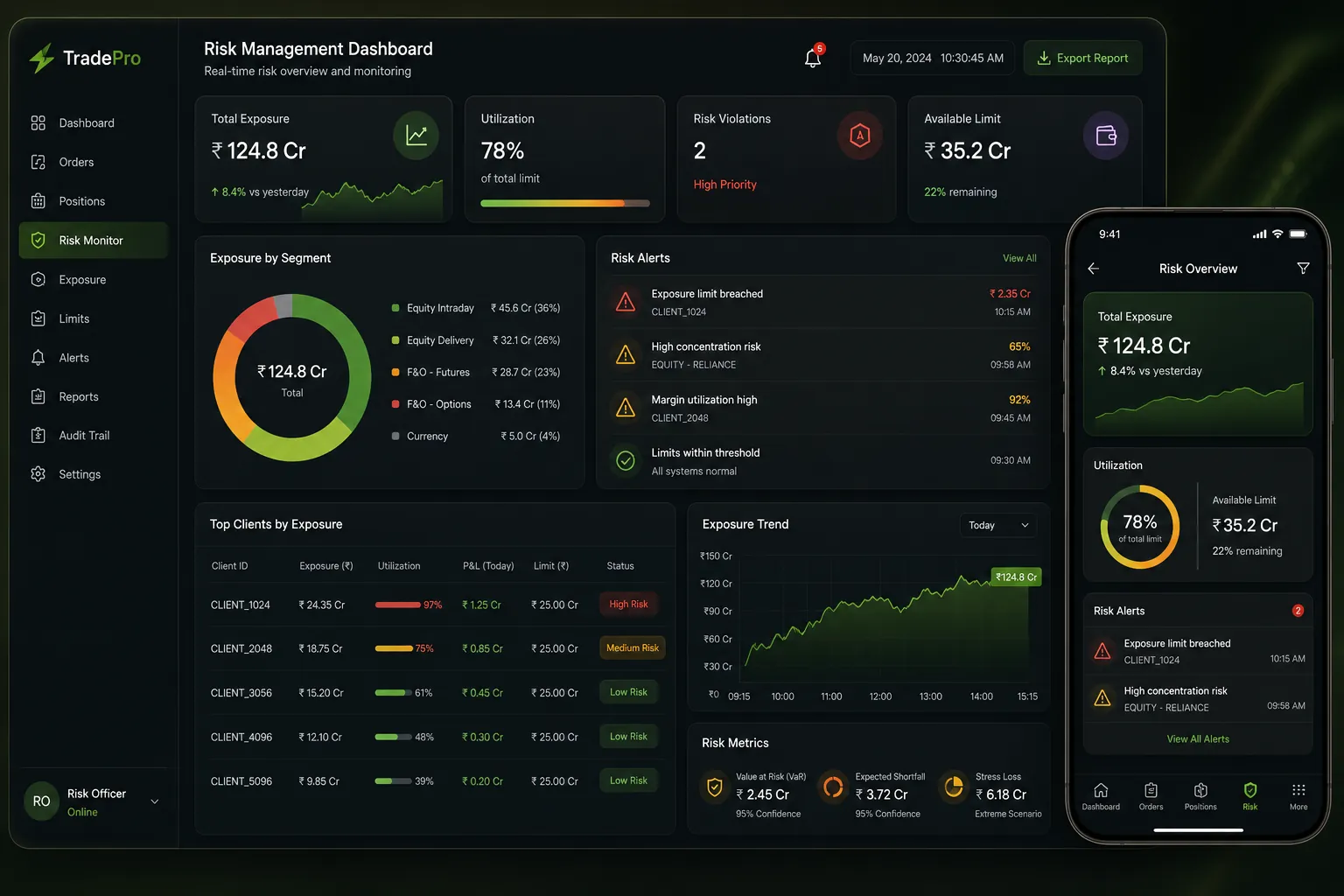Click the CLIENT_5096 table cell
Screen dimensions: 1344x896
click(241, 781)
